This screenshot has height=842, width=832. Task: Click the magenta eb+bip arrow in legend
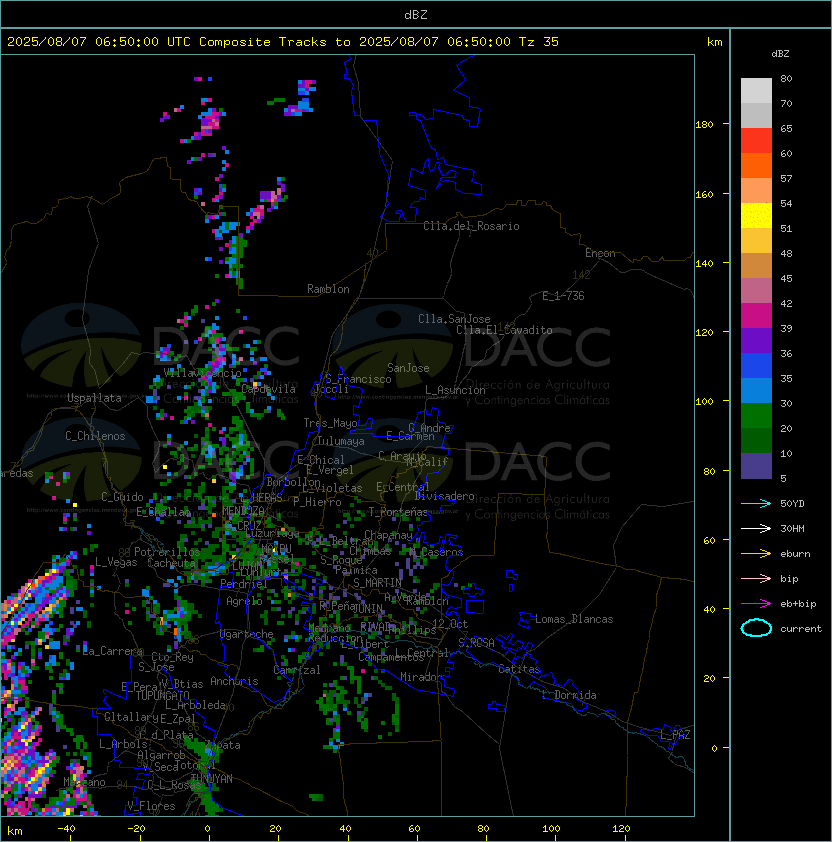pyautogui.click(x=756, y=604)
